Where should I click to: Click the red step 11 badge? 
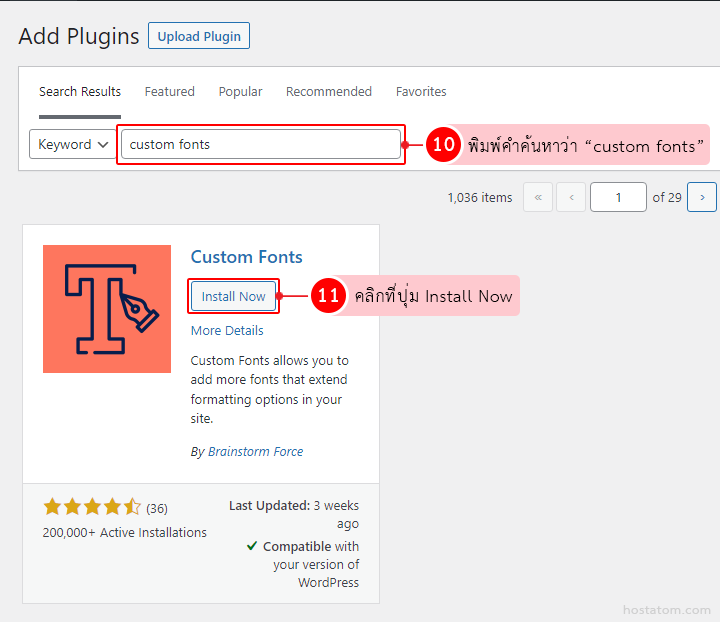click(x=328, y=296)
